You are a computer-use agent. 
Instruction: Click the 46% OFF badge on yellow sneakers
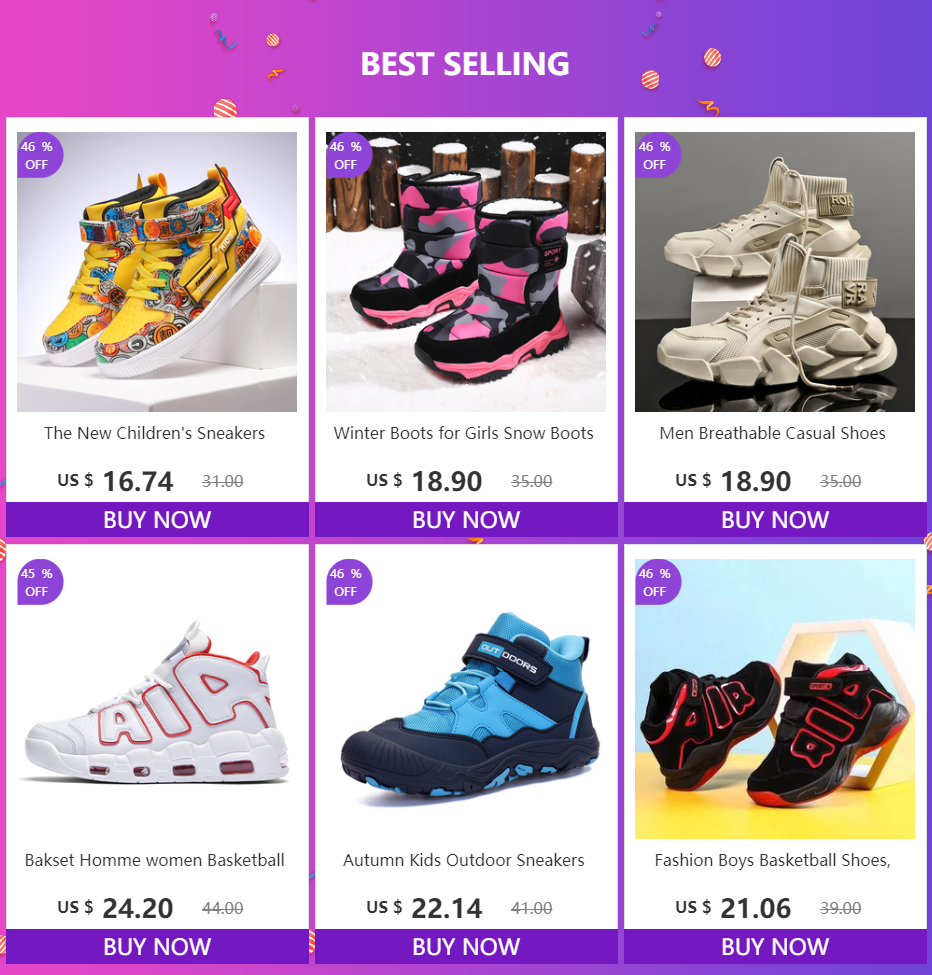[40, 155]
